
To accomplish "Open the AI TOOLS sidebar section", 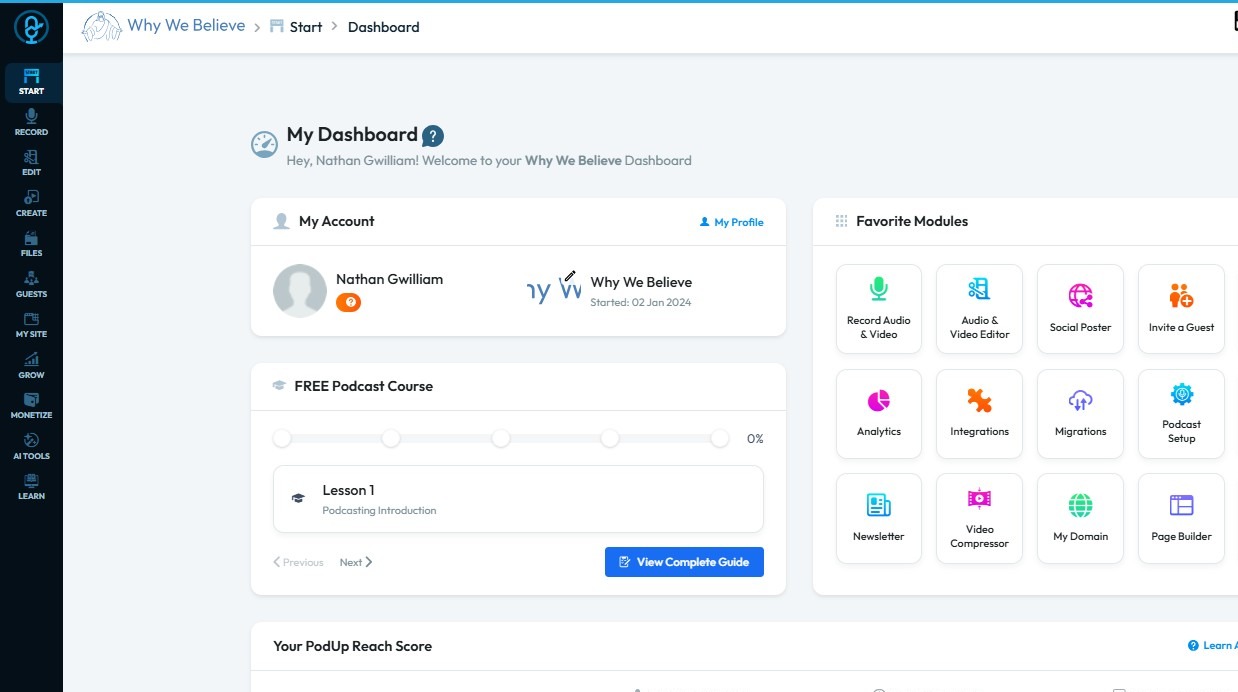I will point(31,447).
